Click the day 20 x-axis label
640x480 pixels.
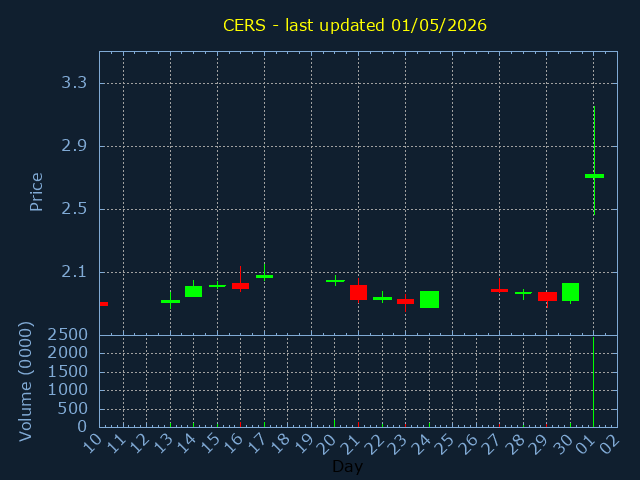328,444
